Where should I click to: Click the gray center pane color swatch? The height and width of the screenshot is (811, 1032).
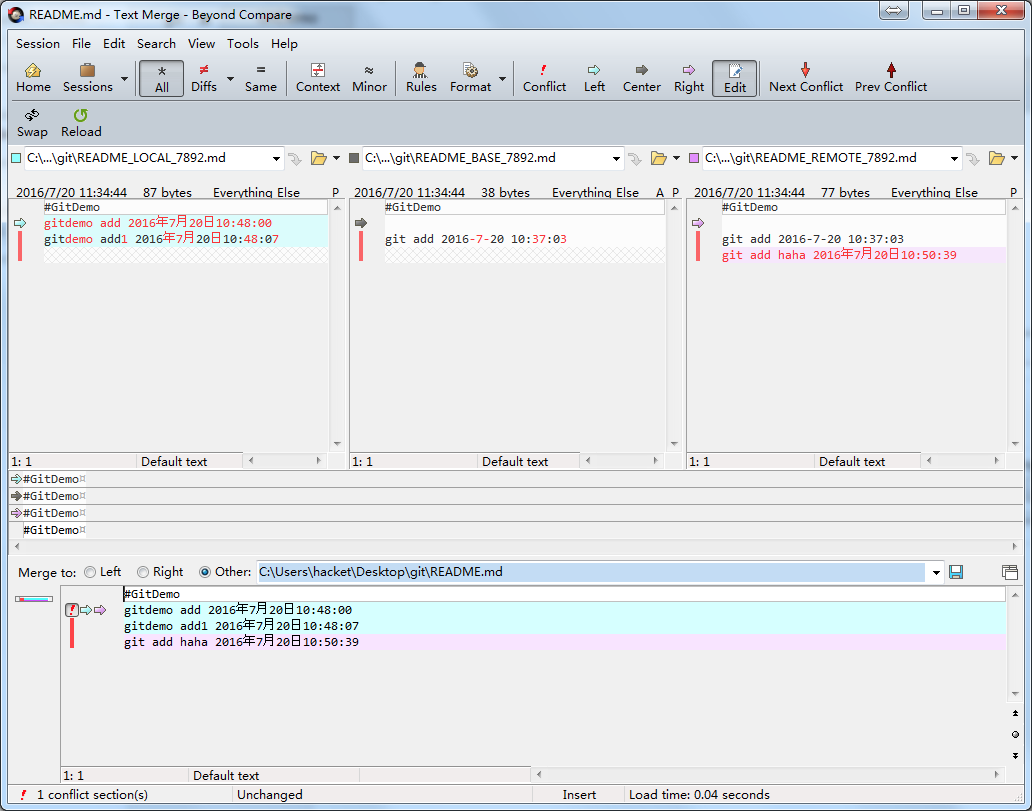[354, 158]
